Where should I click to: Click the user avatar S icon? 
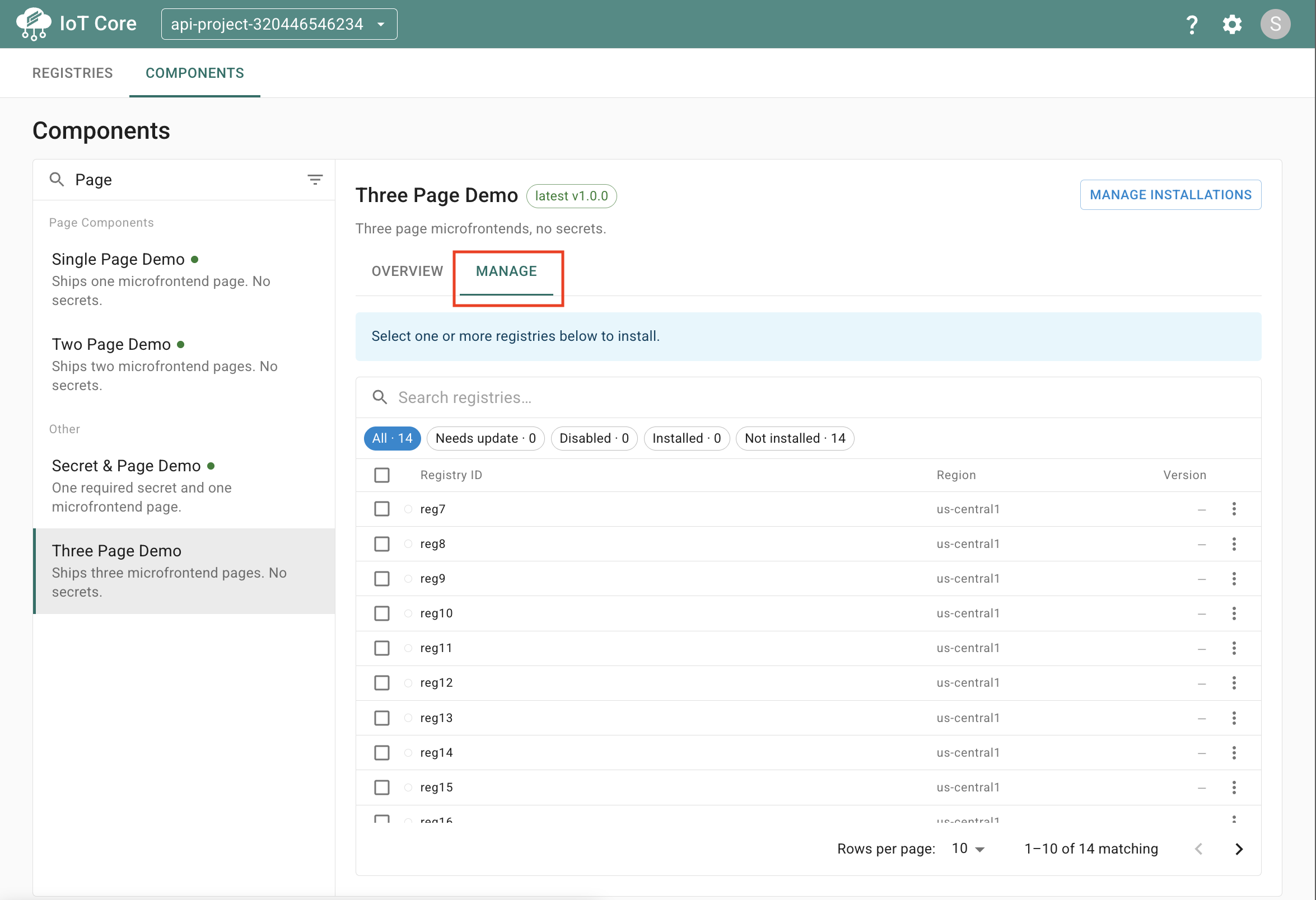click(x=1275, y=24)
